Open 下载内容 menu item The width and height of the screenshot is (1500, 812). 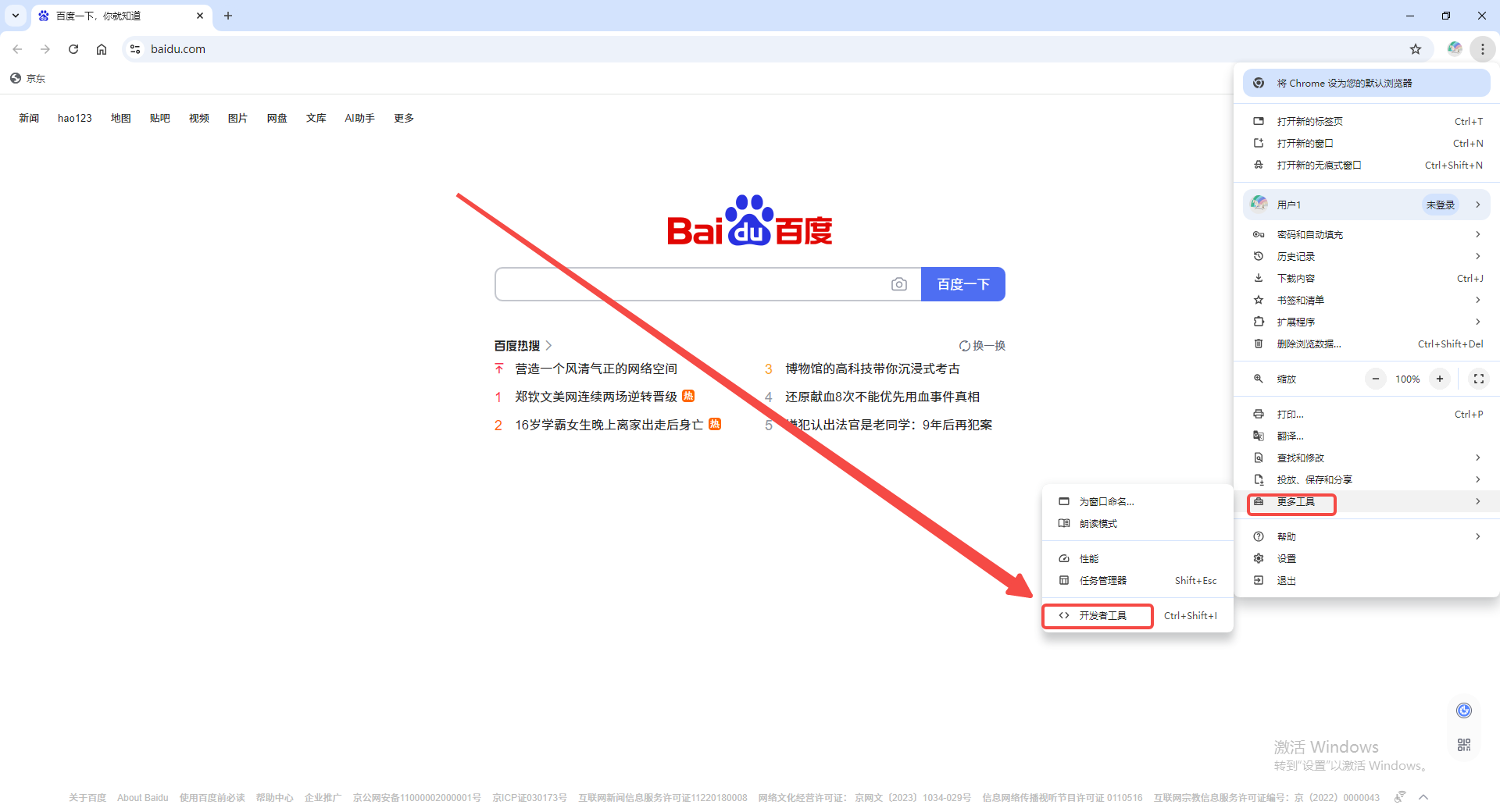1366,278
